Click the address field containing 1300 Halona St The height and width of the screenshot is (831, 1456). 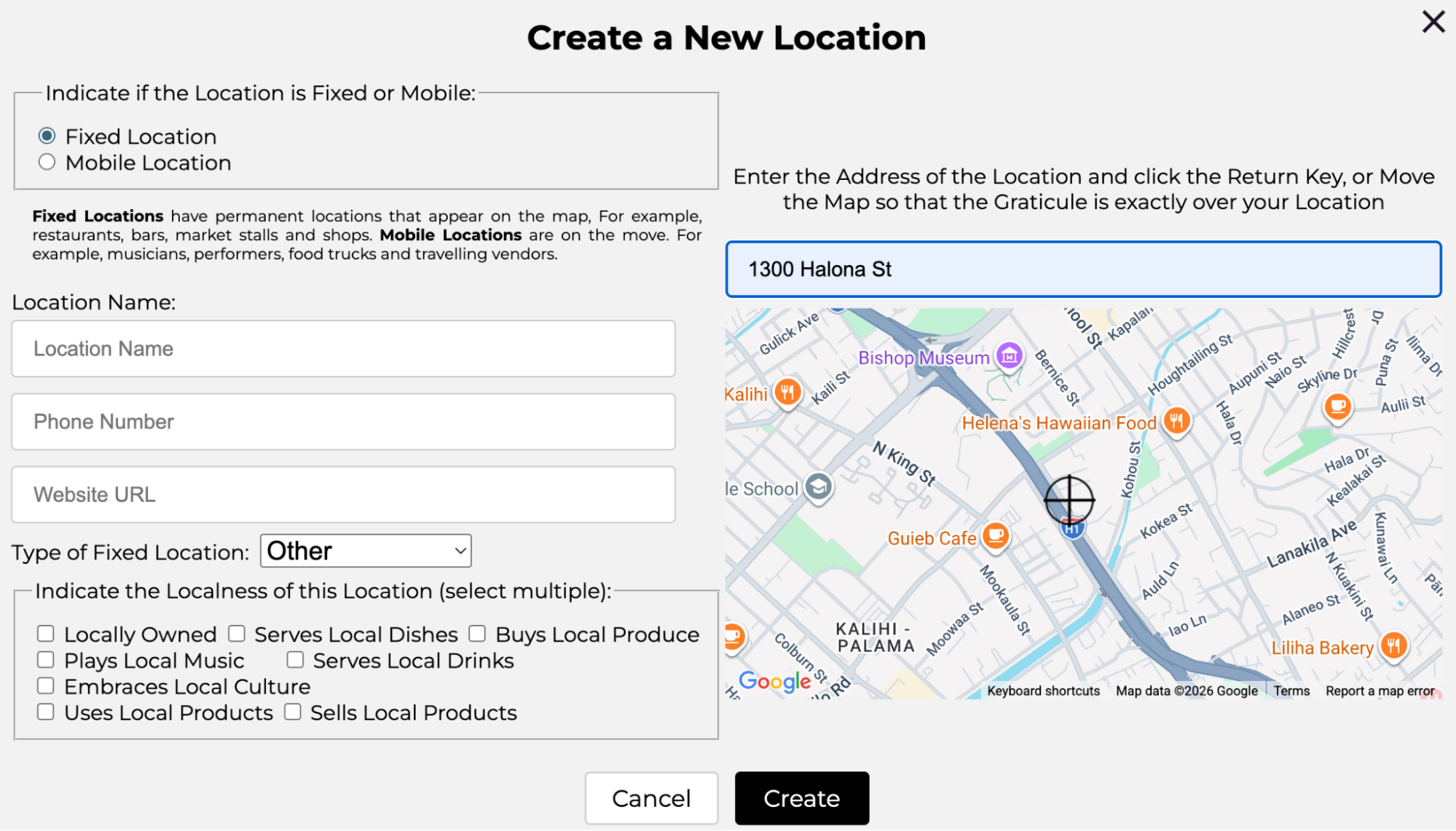(x=1083, y=269)
